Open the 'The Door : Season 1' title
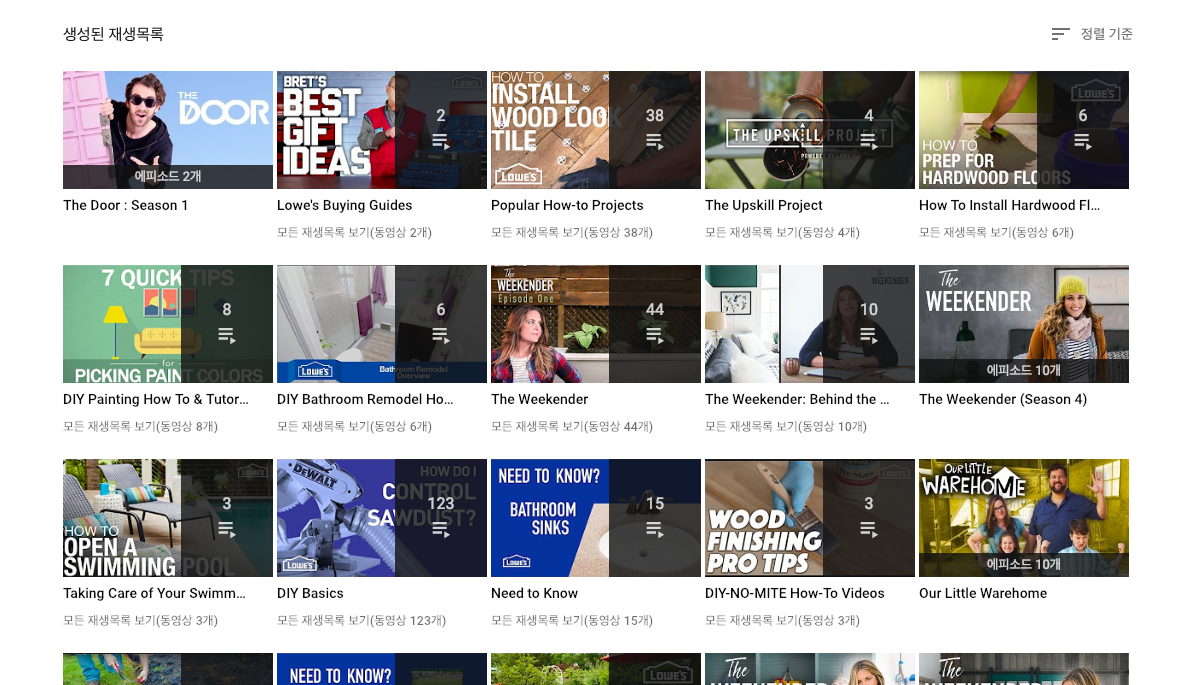1198x685 pixels. [125, 205]
